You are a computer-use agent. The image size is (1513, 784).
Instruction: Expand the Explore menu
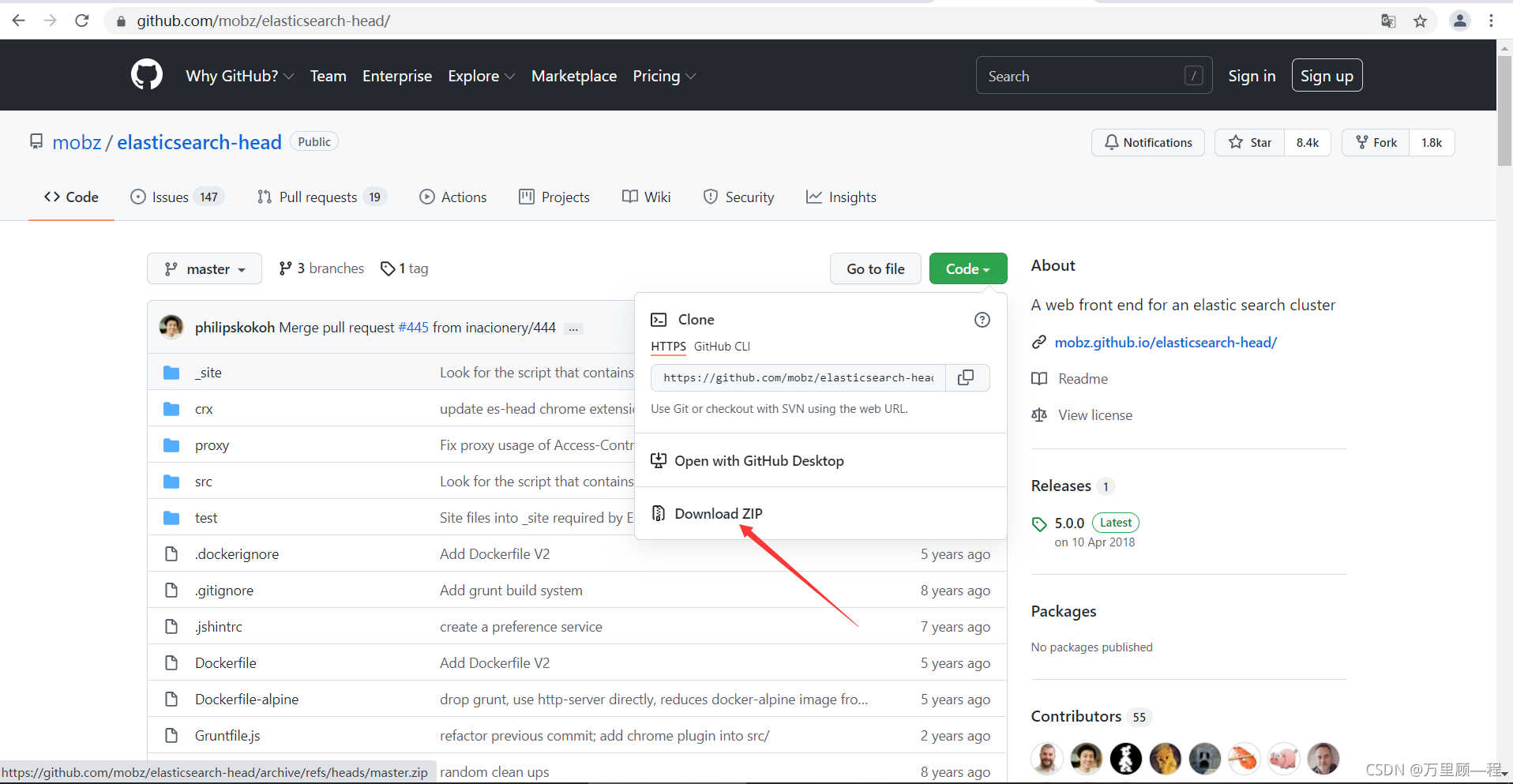coord(482,76)
